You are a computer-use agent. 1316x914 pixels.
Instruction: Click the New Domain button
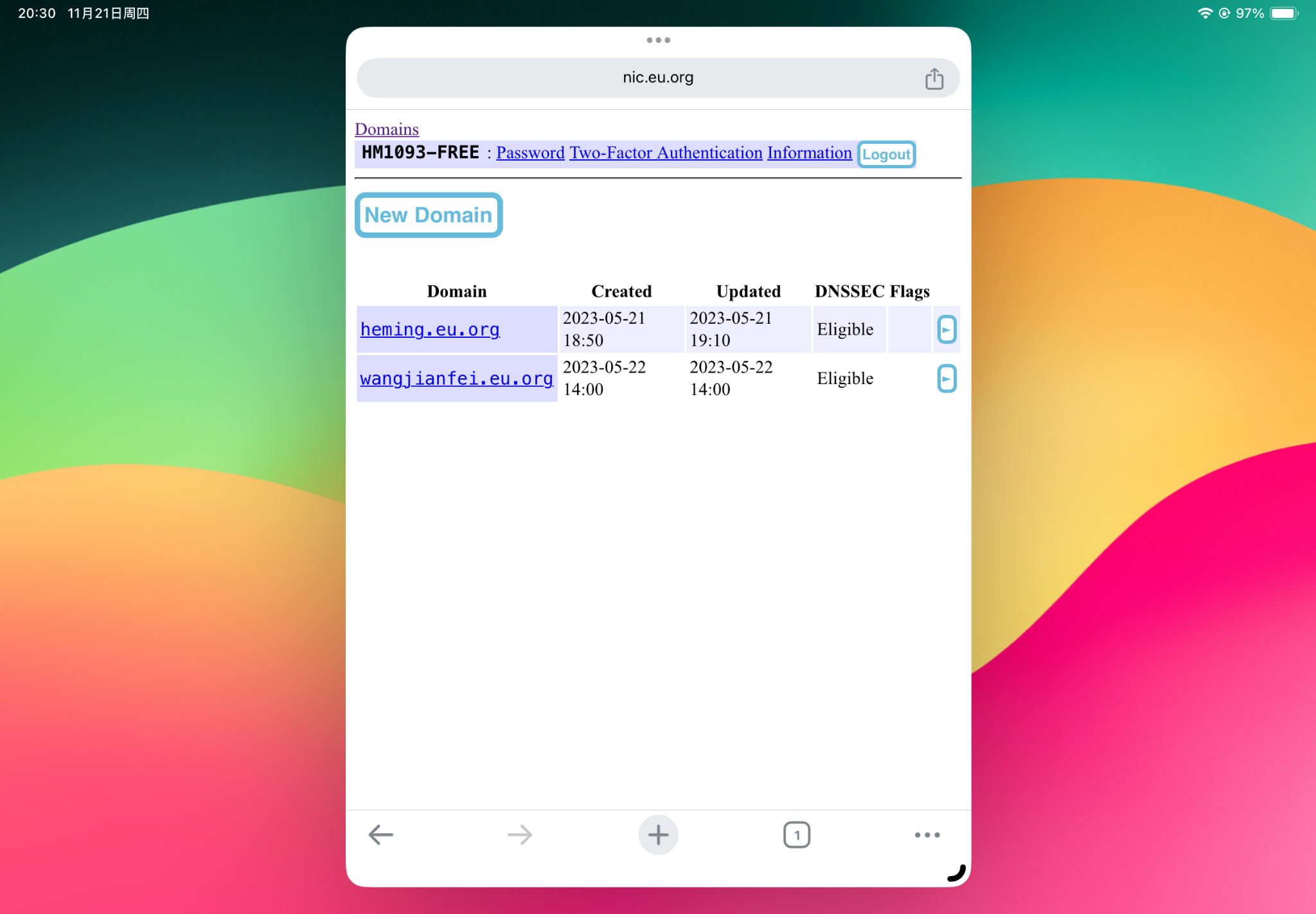coord(429,215)
